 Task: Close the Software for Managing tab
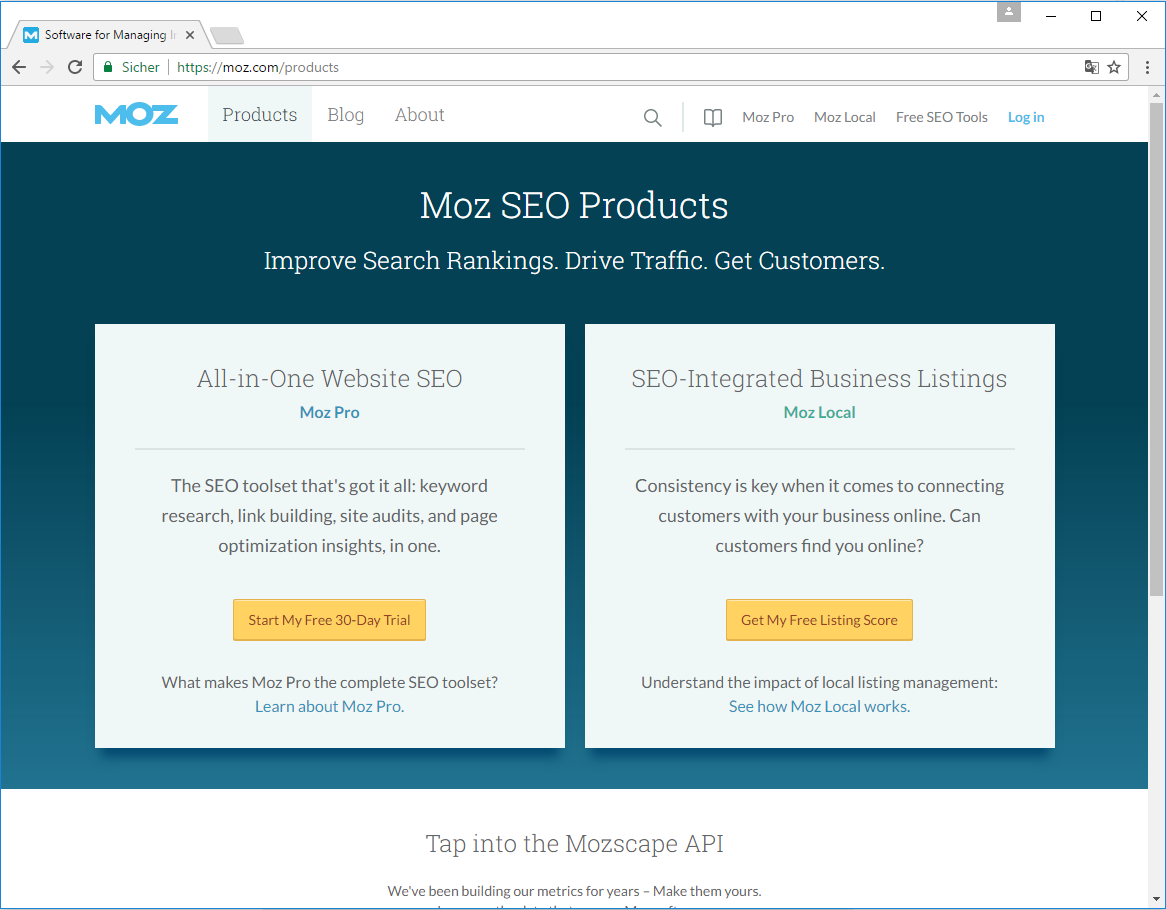point(190,35)
